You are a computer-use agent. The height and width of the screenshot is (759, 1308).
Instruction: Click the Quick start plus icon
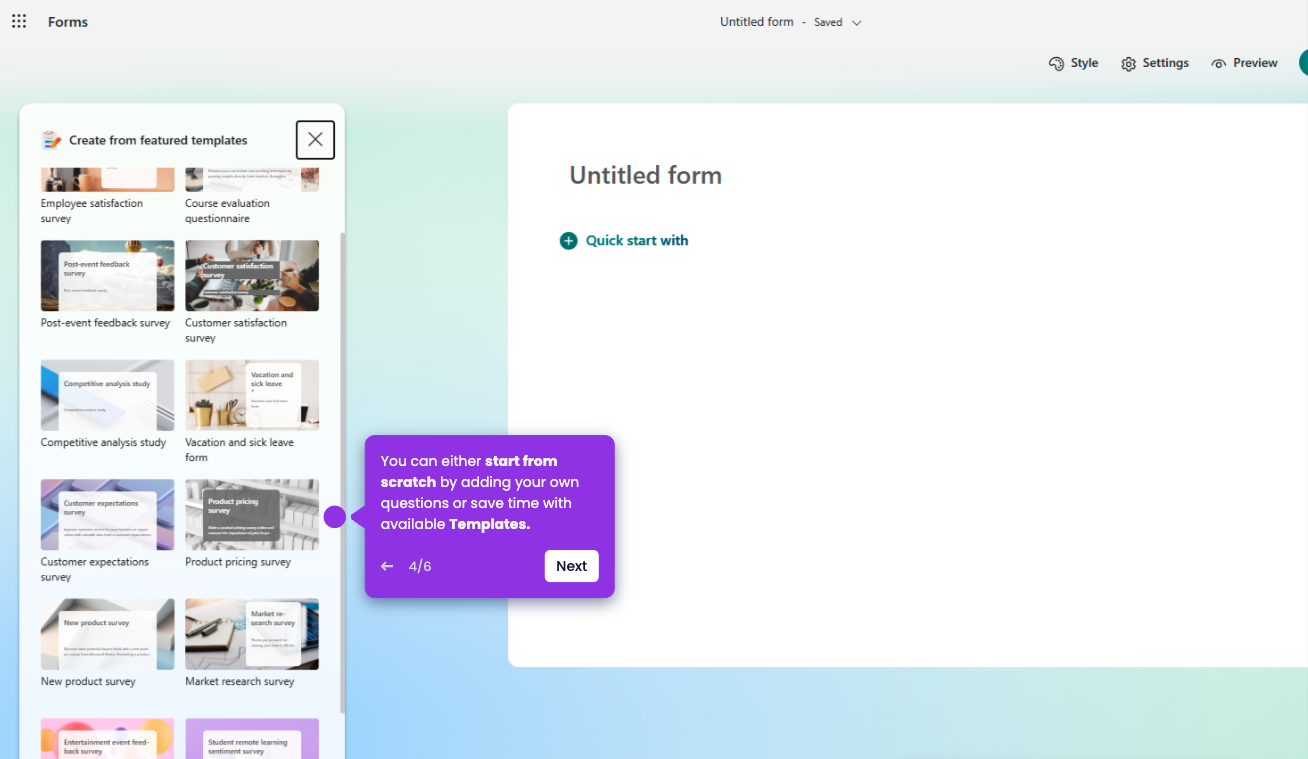click(x=568, y=241)
